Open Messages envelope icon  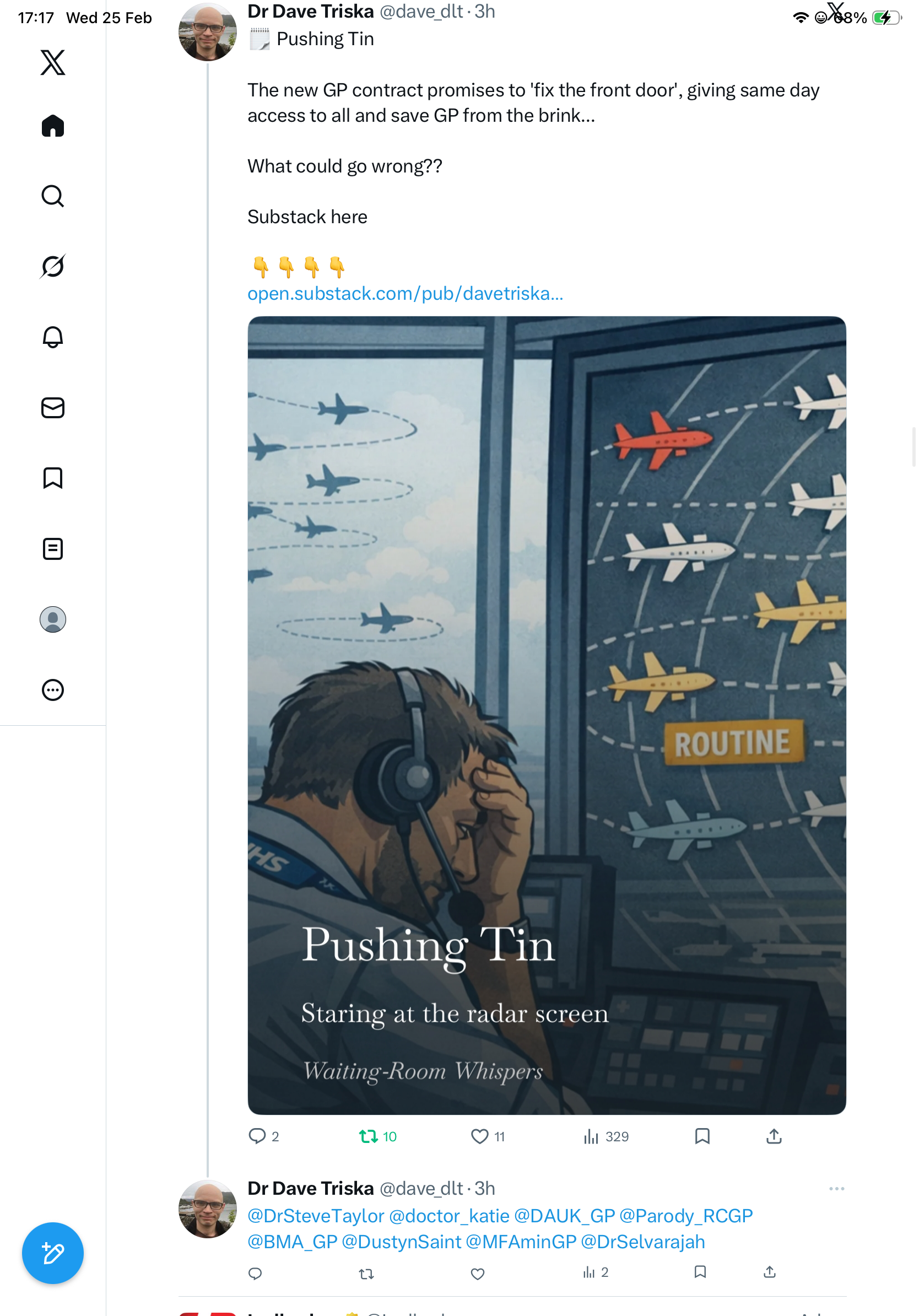click(x=53, y=407)
